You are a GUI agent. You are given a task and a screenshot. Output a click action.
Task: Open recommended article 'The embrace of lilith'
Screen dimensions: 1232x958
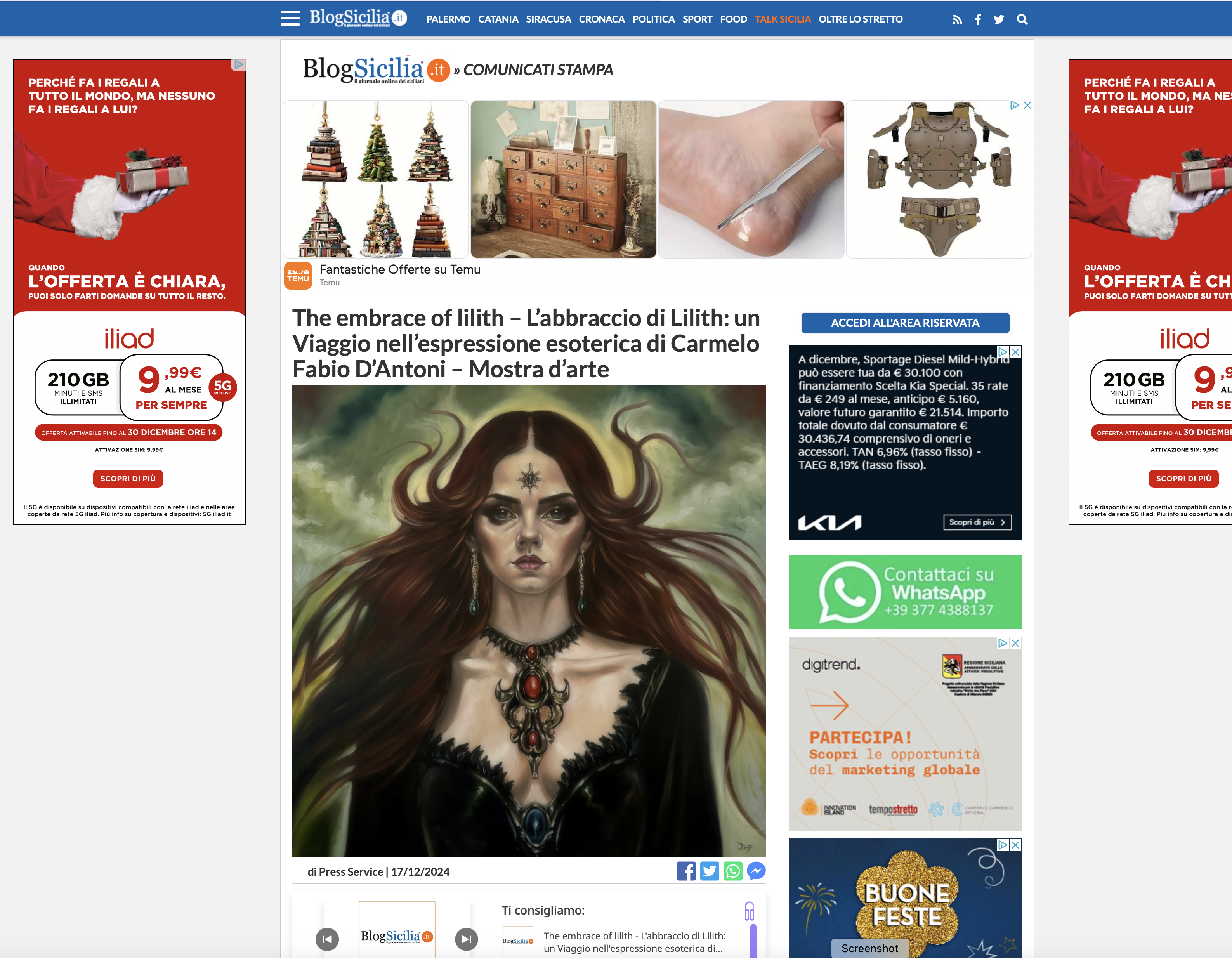(634, 942)
